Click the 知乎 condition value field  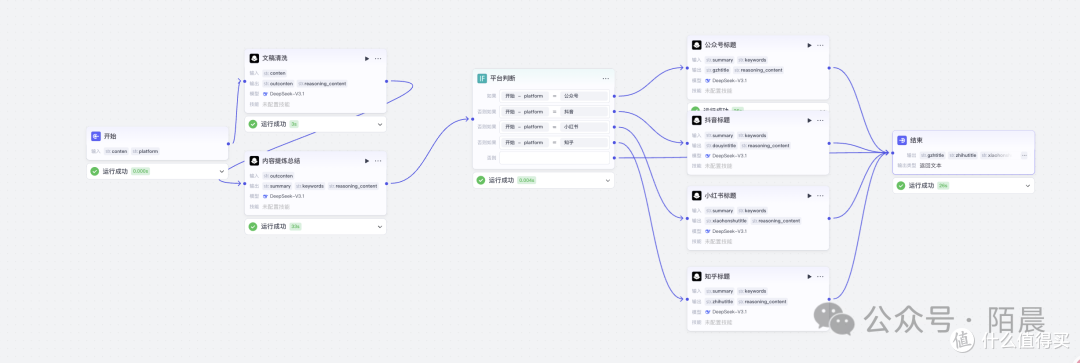[x=585, y=143]
